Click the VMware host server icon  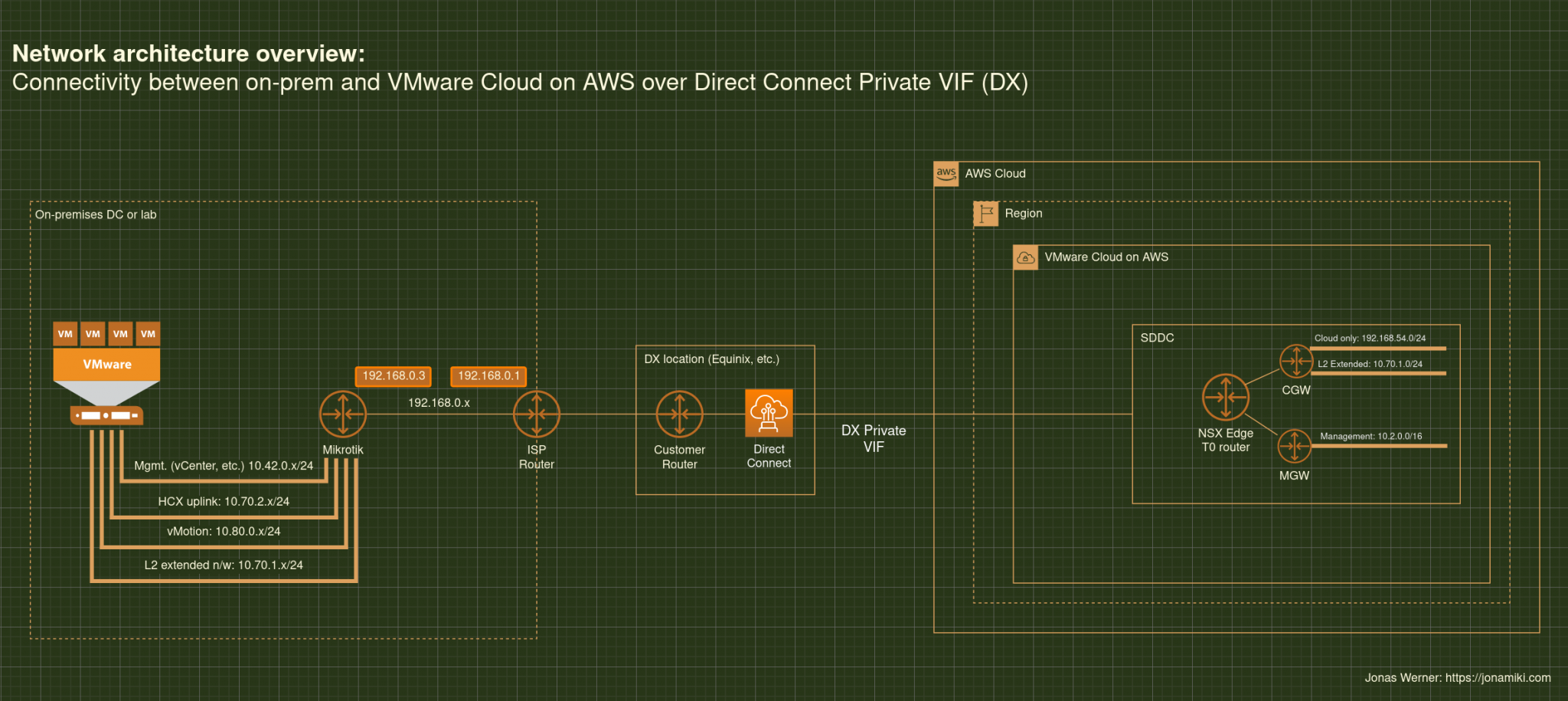coord(106,416)
